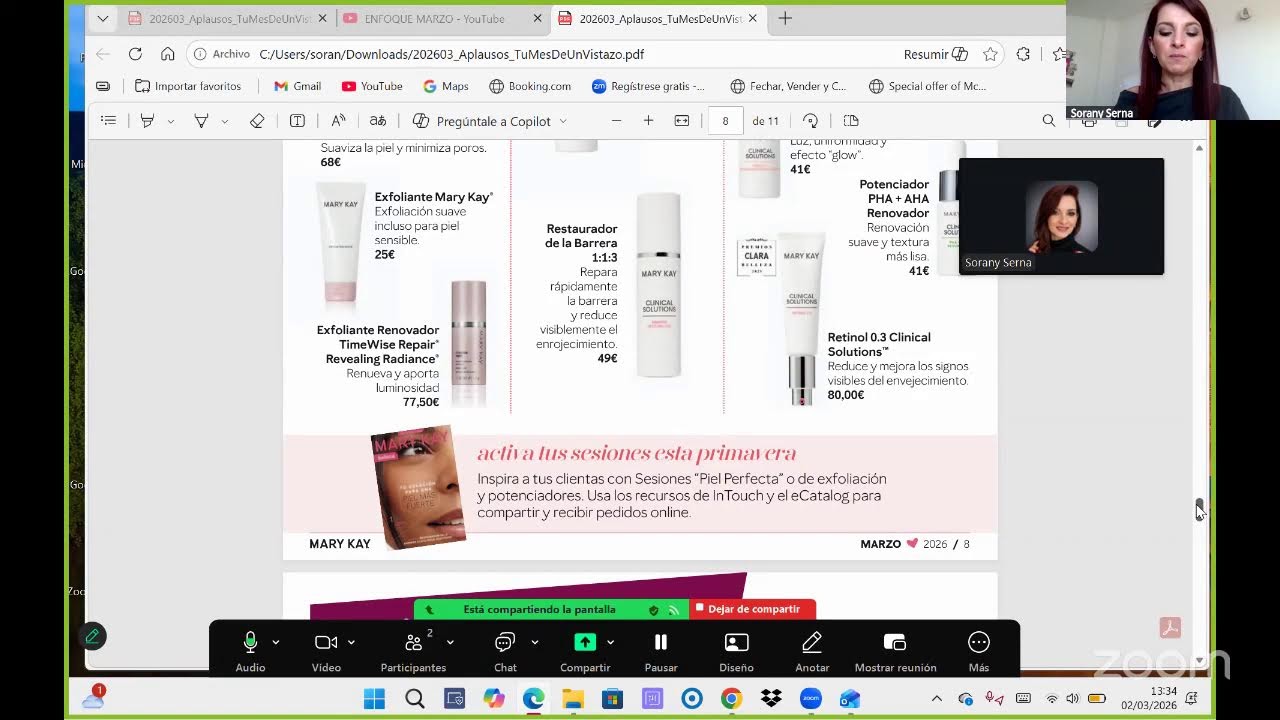Viewport: 1280px width, 720px height.
Task: Open Google Chrome from taskbar
Action: 731,698
